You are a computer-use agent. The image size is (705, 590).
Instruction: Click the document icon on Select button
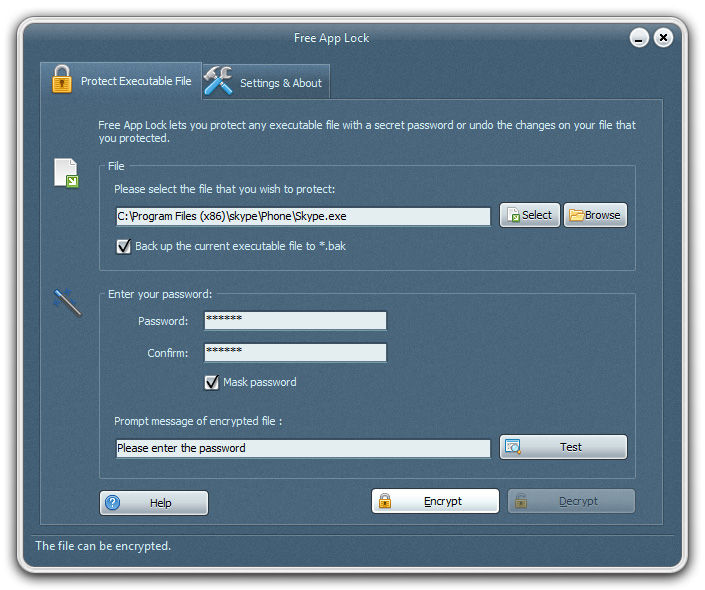[513, 215]
